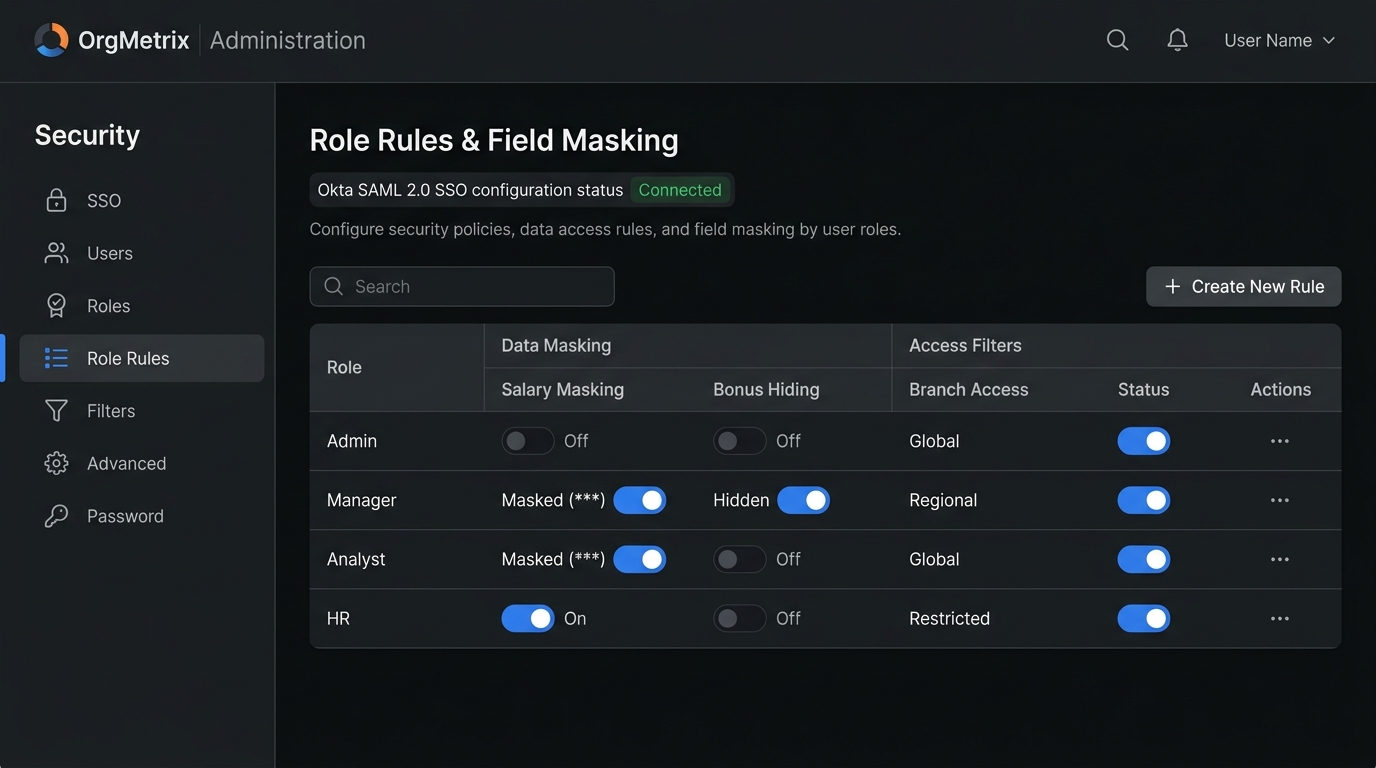
Task: Click the SSO lock icon in sidebar
Action: (x=57, y=200)
